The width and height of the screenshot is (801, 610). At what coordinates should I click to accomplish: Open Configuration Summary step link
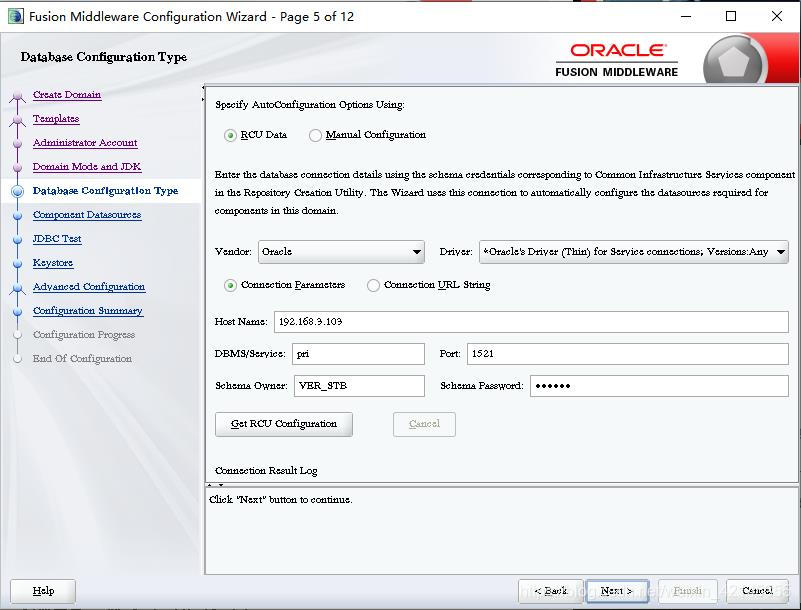click(x=88, y=311)
